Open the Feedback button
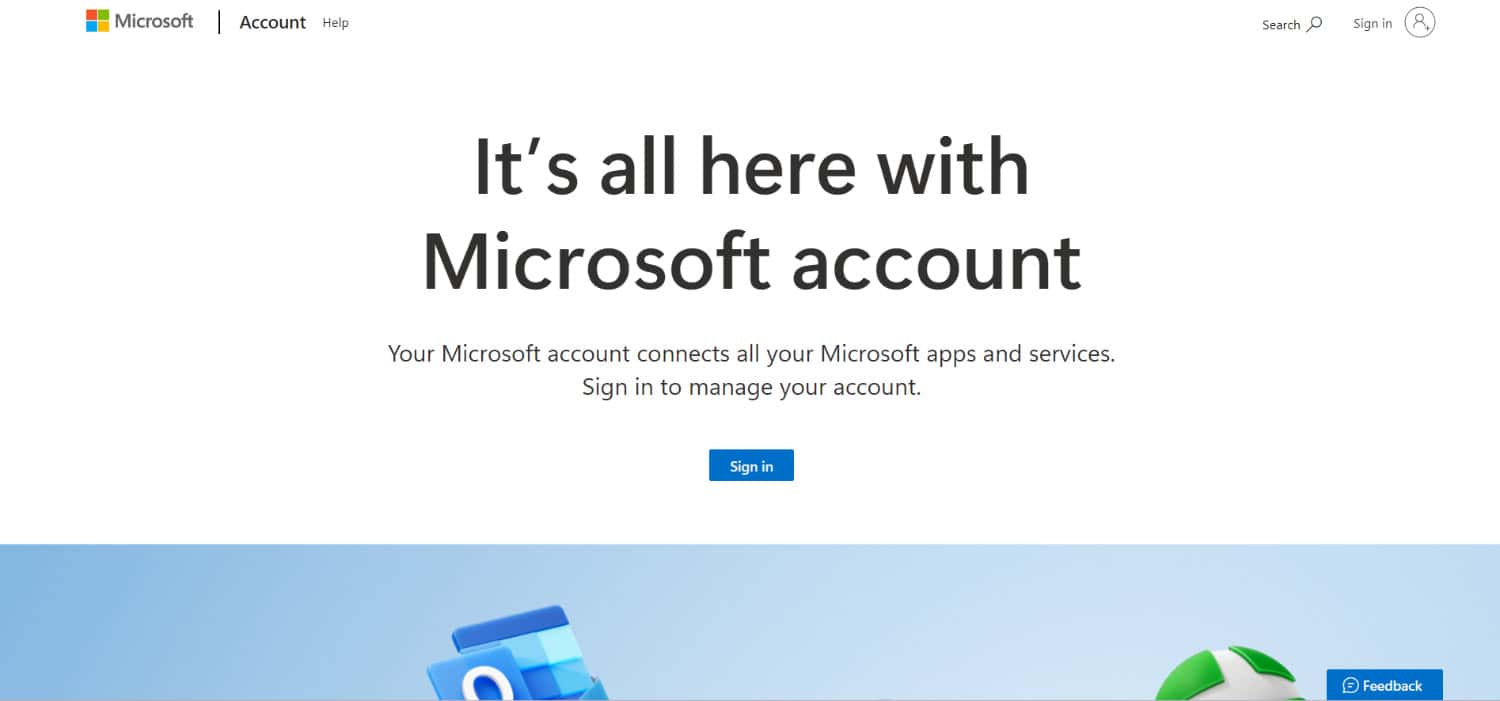 click(x=1384, y=685)
